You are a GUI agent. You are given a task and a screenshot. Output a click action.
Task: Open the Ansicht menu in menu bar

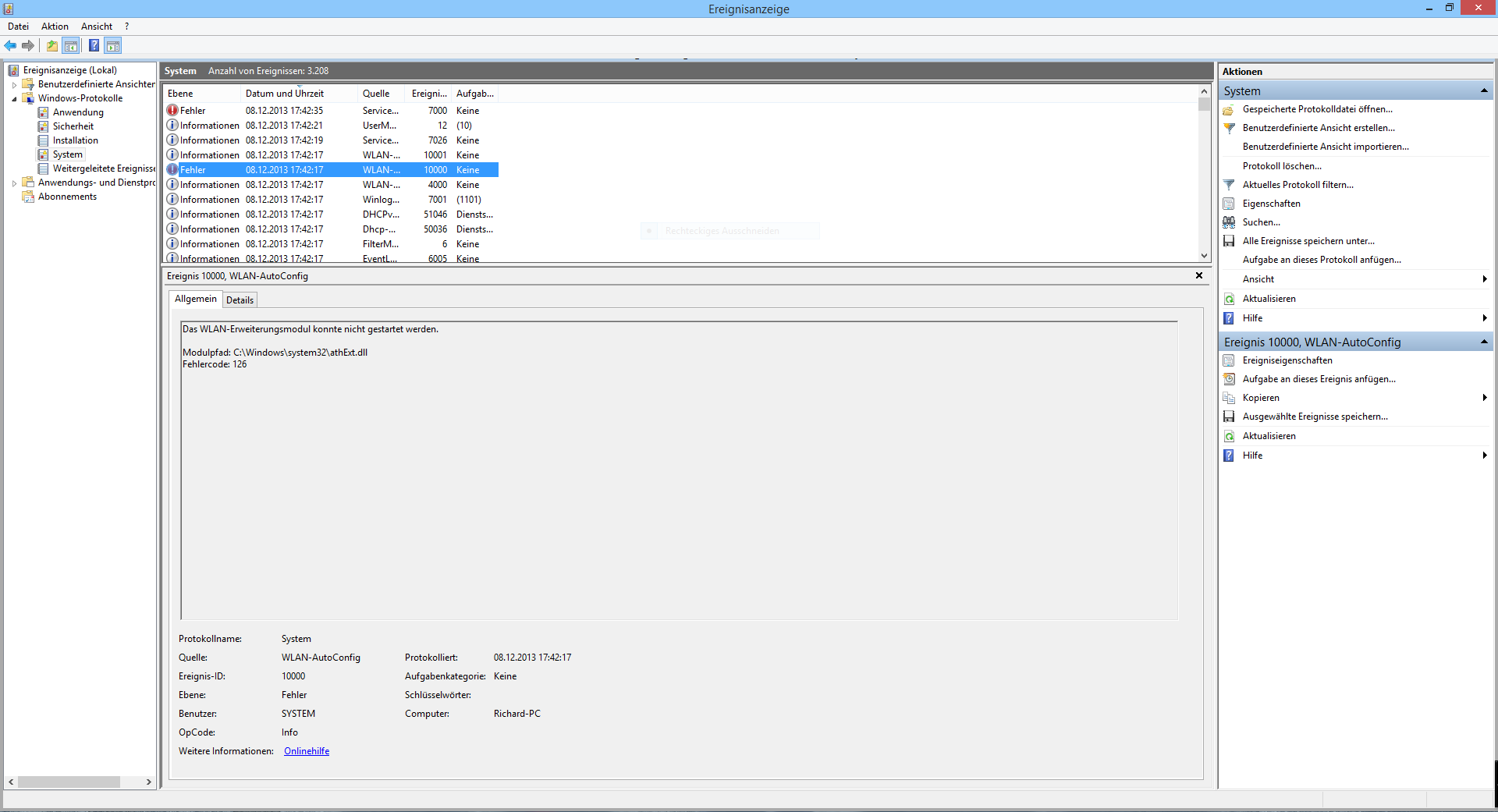97,27
